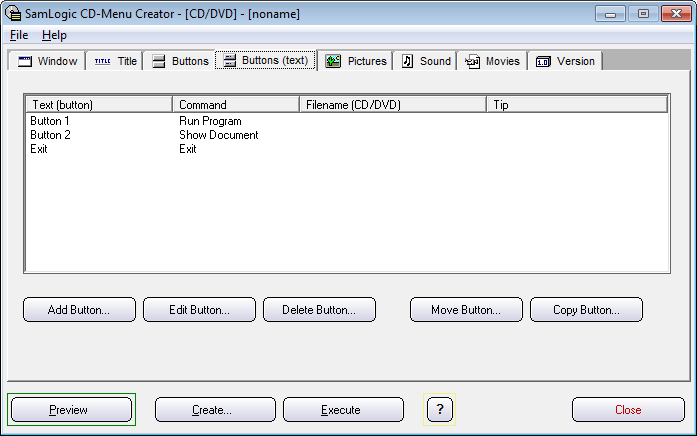The image size is (697, 436).
Task: Click Delete Button...
Action: point(319,310)
